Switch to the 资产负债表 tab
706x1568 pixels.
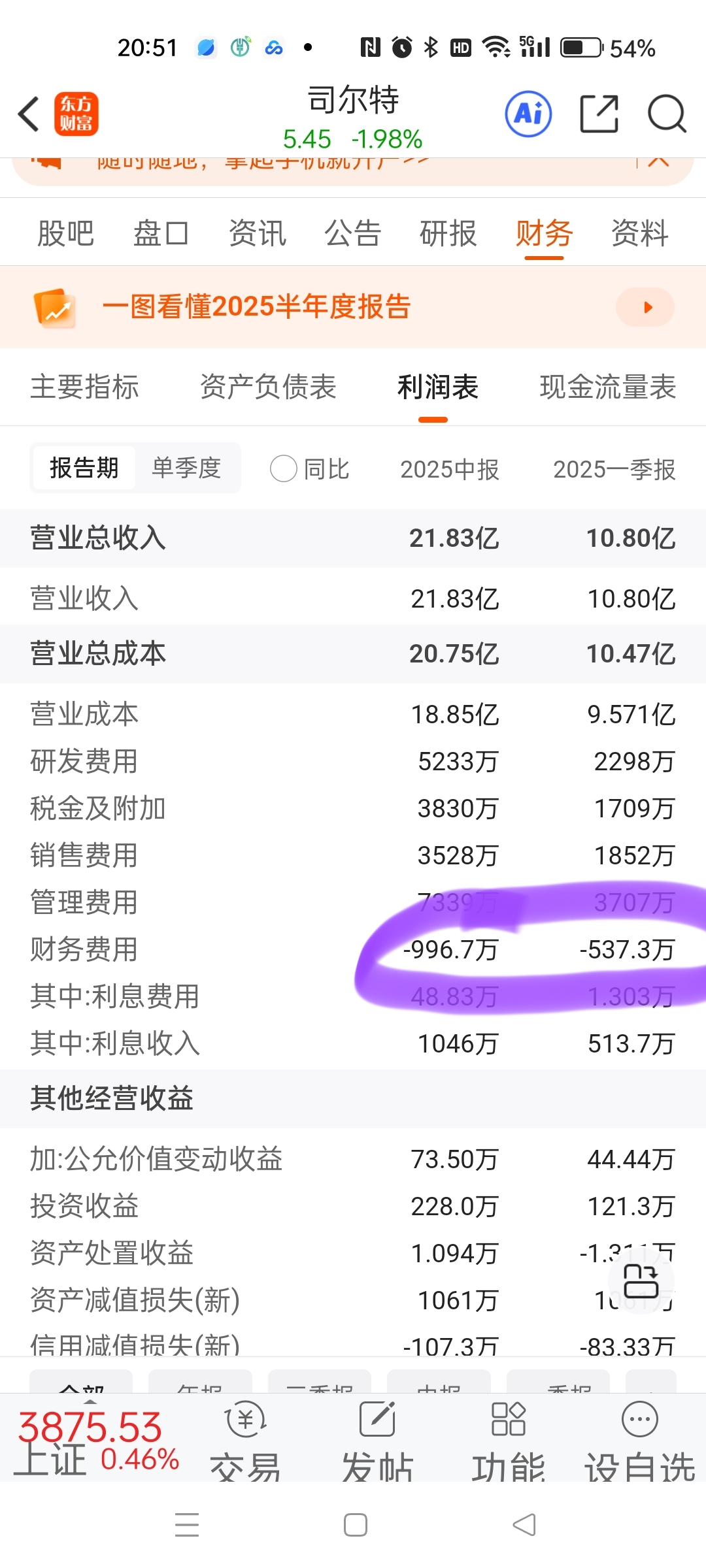coord(268,387)
